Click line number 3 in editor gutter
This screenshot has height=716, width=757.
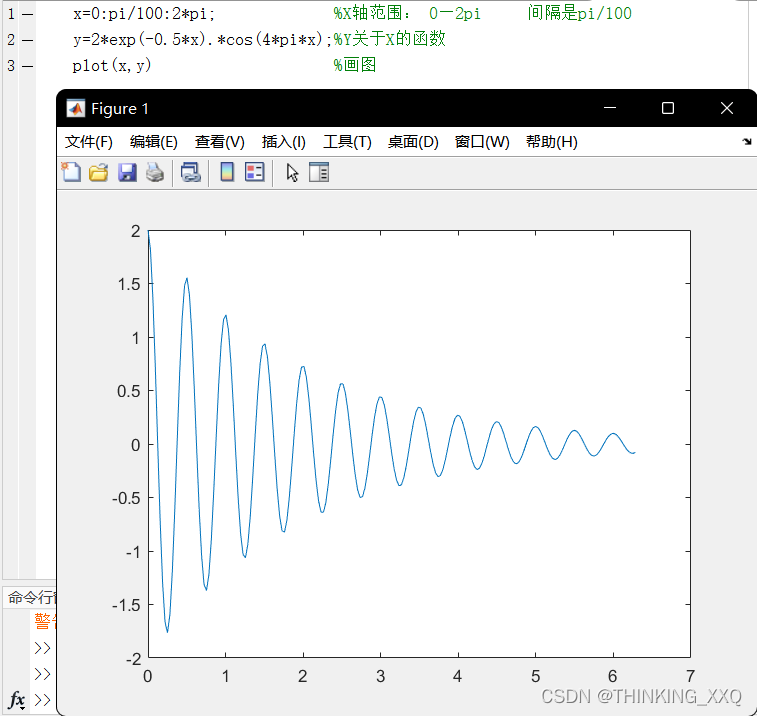11,66
